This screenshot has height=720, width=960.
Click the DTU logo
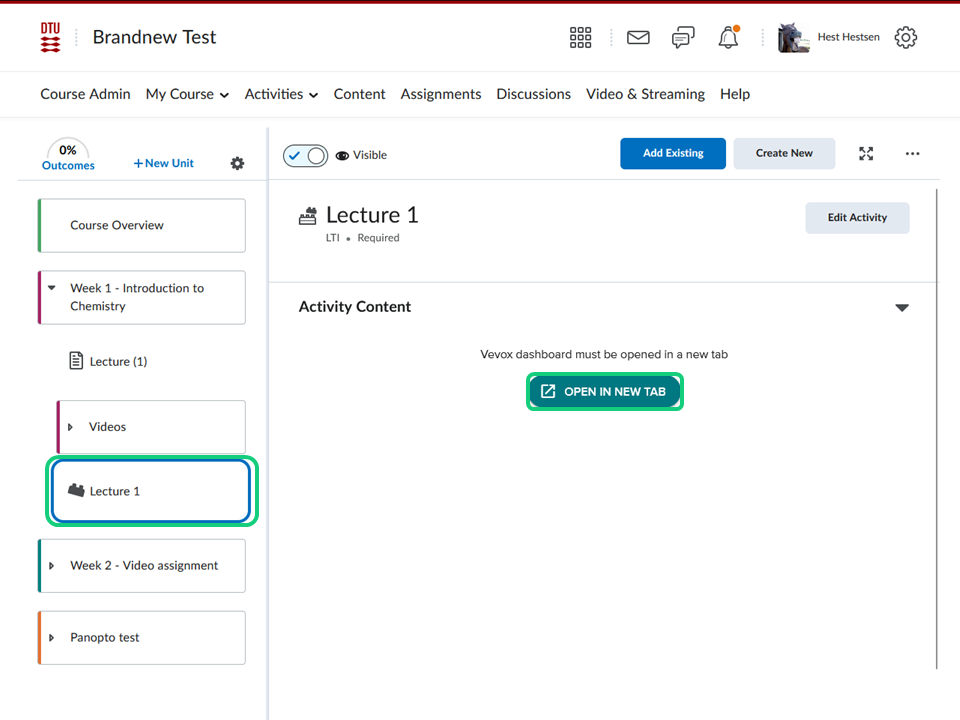coord(50,38)
